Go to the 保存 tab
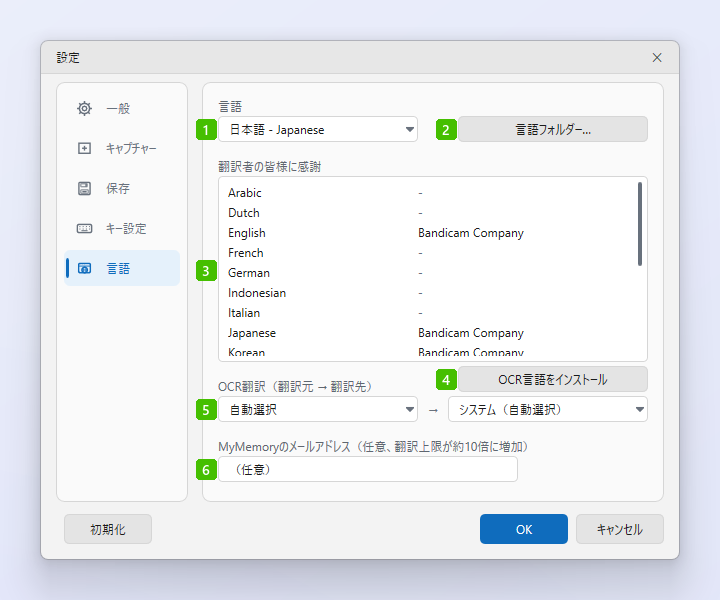Screen dimensions: 720x600 [x=122, y=188]
